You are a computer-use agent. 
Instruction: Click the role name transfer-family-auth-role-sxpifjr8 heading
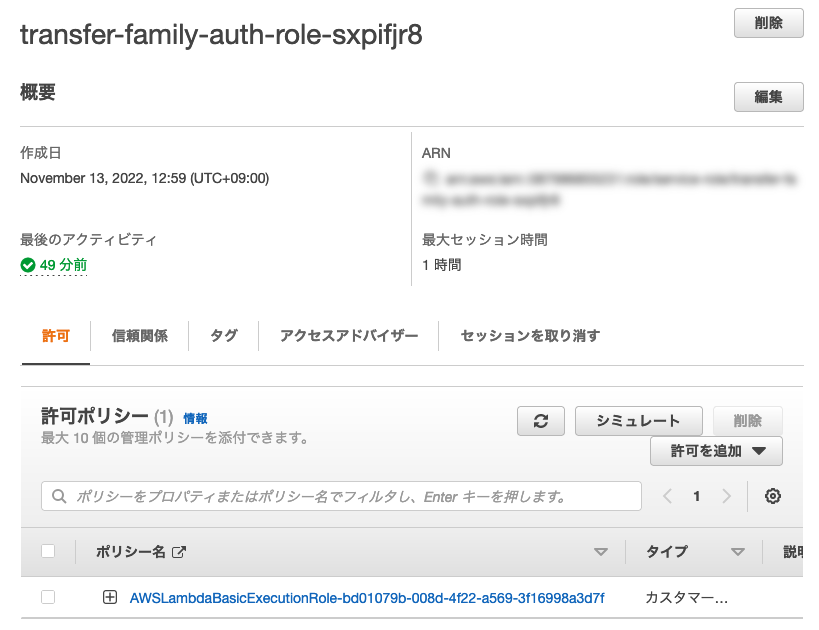coord(221,35)
